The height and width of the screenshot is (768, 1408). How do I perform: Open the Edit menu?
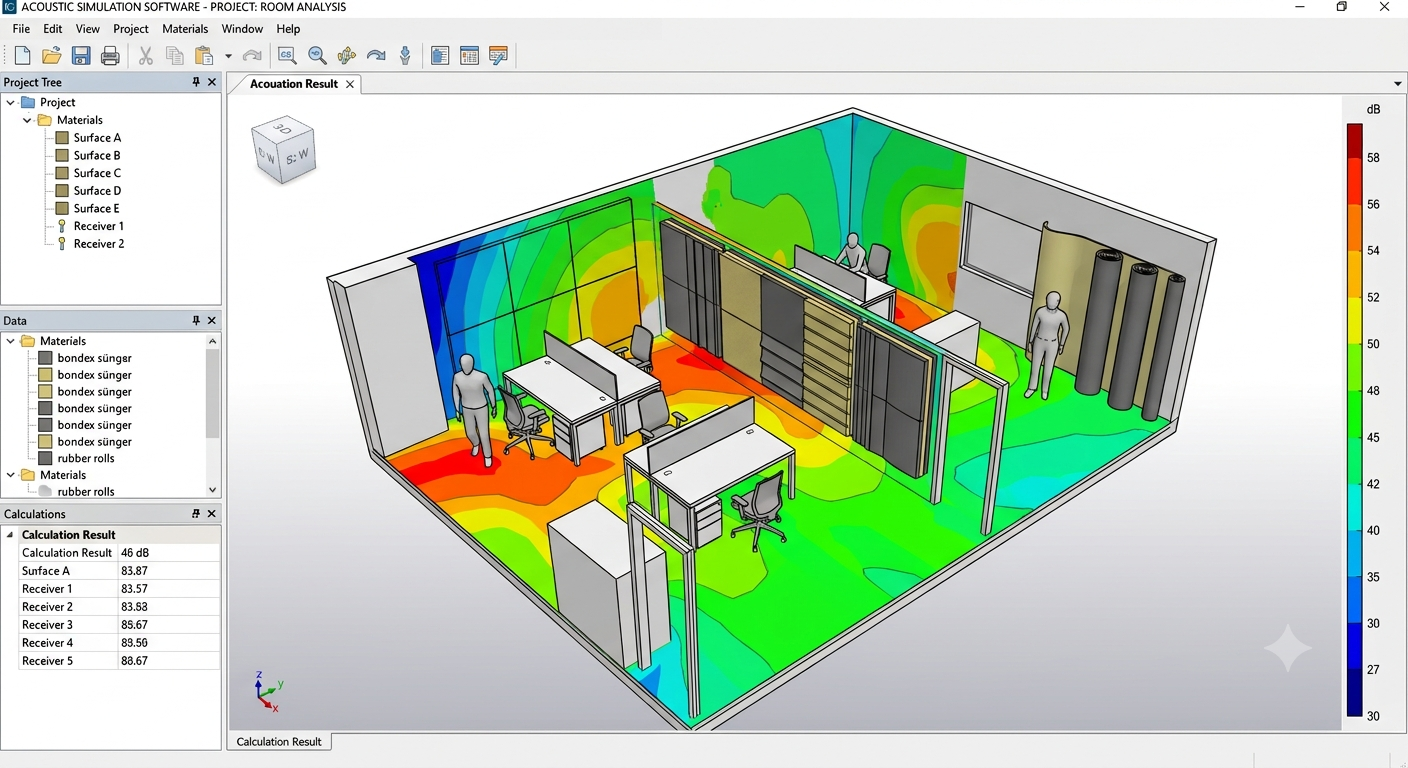coord(53,29)
